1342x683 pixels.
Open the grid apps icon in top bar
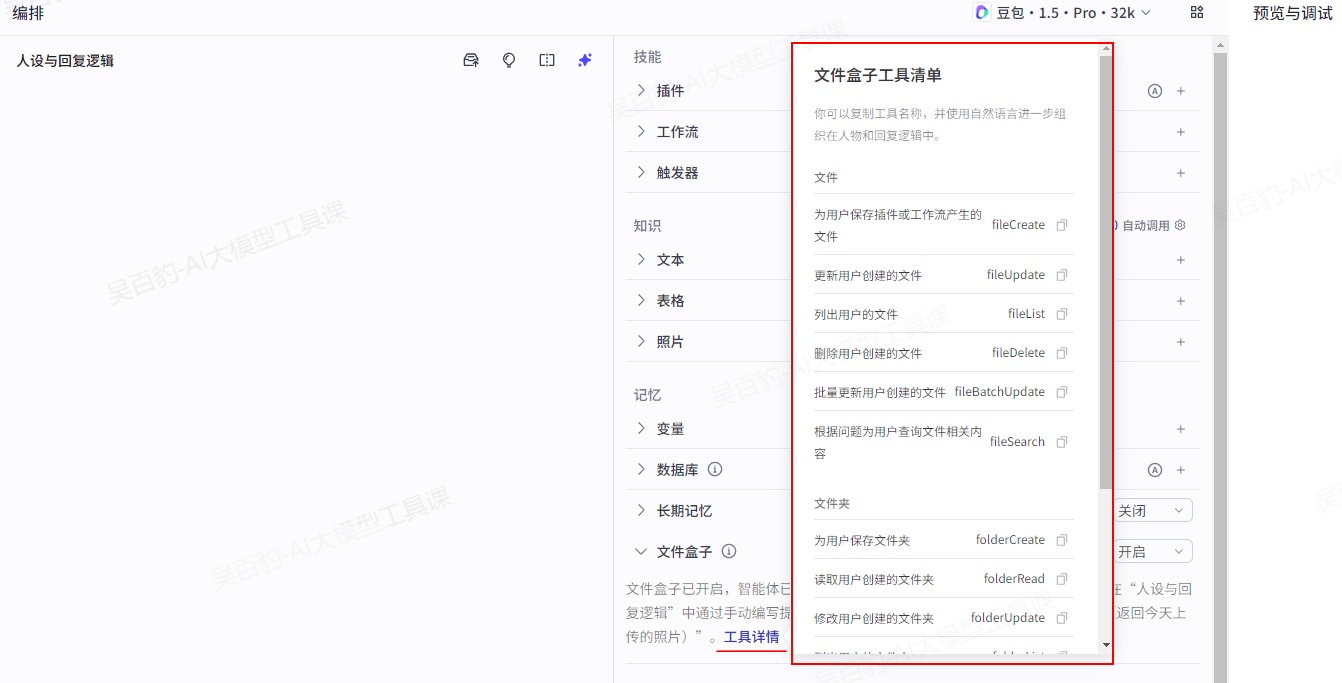point(1197,12)
